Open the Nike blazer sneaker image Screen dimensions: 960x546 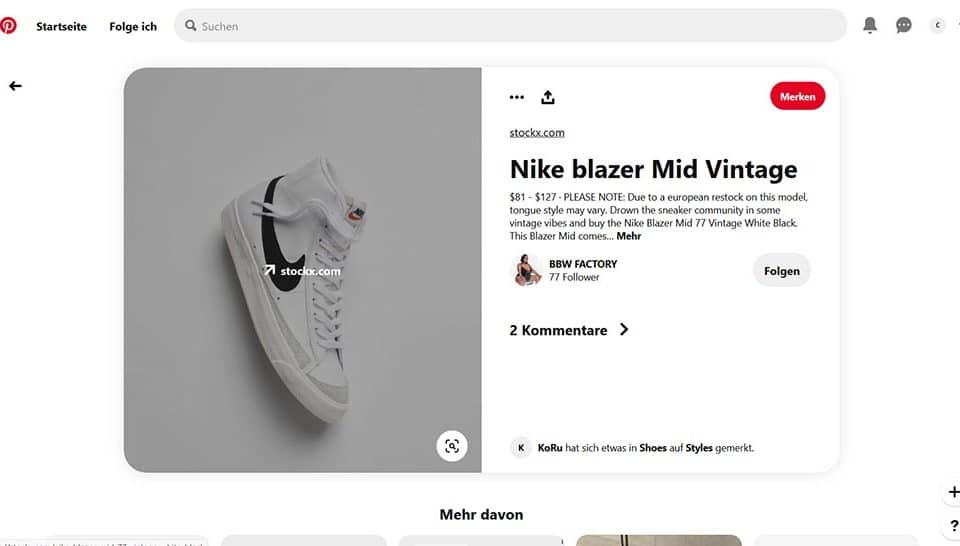tap(302, 270)
